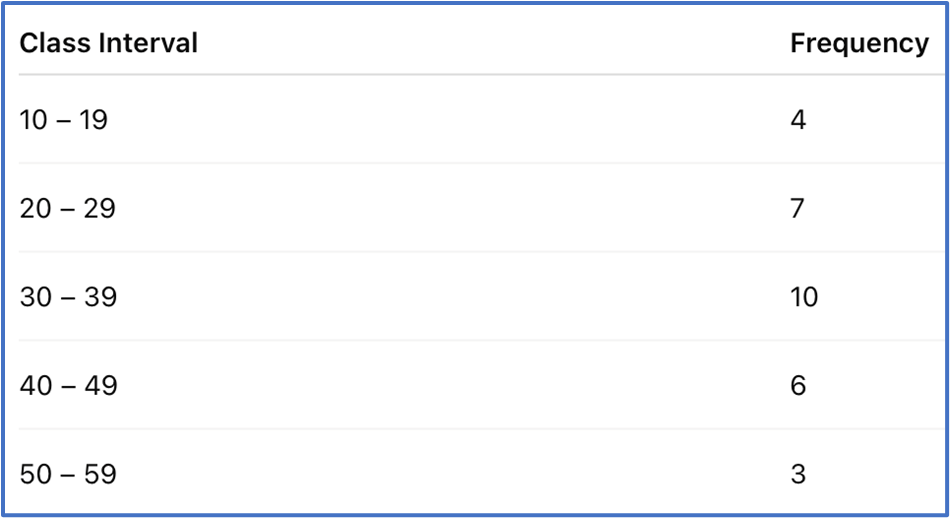Screen dimensions: 950x518
Task: Click the upper limit 59 in last interval
Action: coord(99,473)
